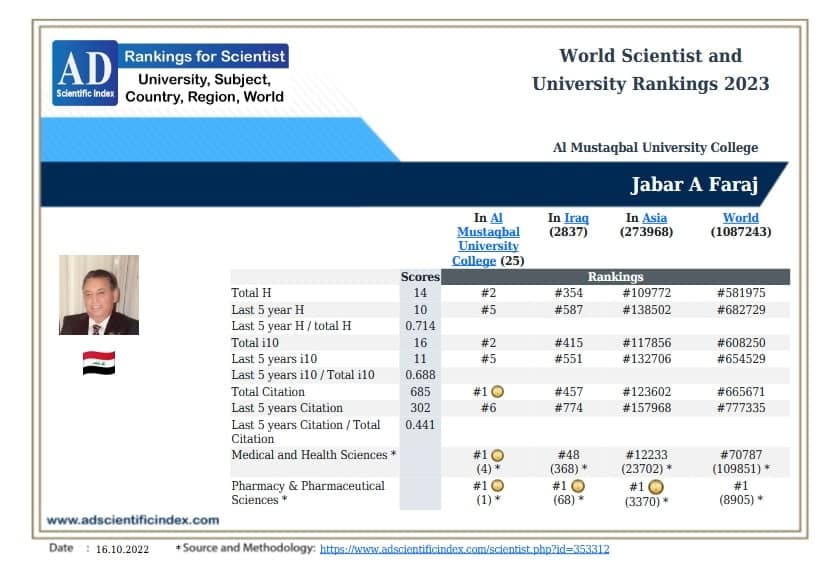Viewport: 829px width, 571px height.
Task: Click the Pharmacy medal in Iraq column
Action: click(x=578, y=486)
